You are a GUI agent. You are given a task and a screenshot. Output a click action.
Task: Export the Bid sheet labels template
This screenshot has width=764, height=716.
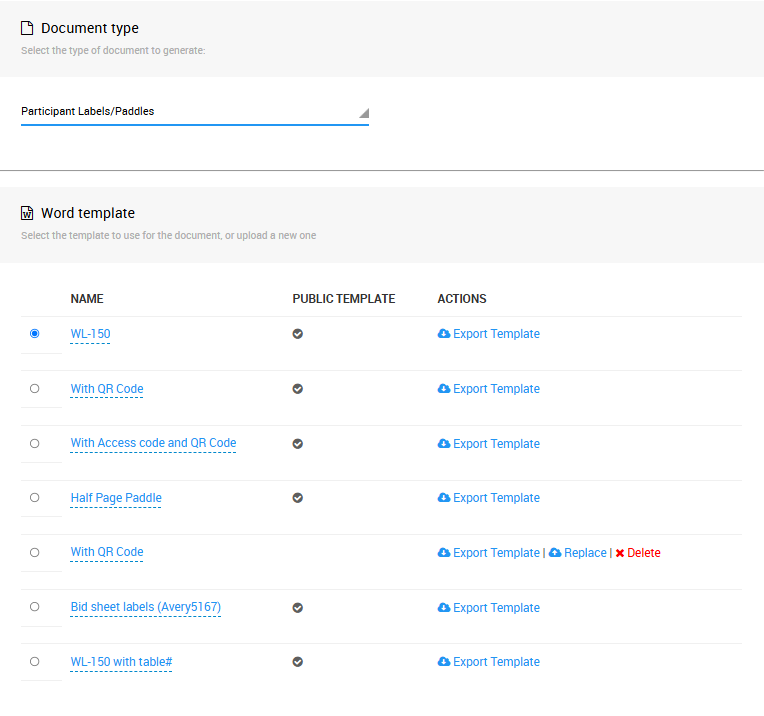(x=495, y=608)
